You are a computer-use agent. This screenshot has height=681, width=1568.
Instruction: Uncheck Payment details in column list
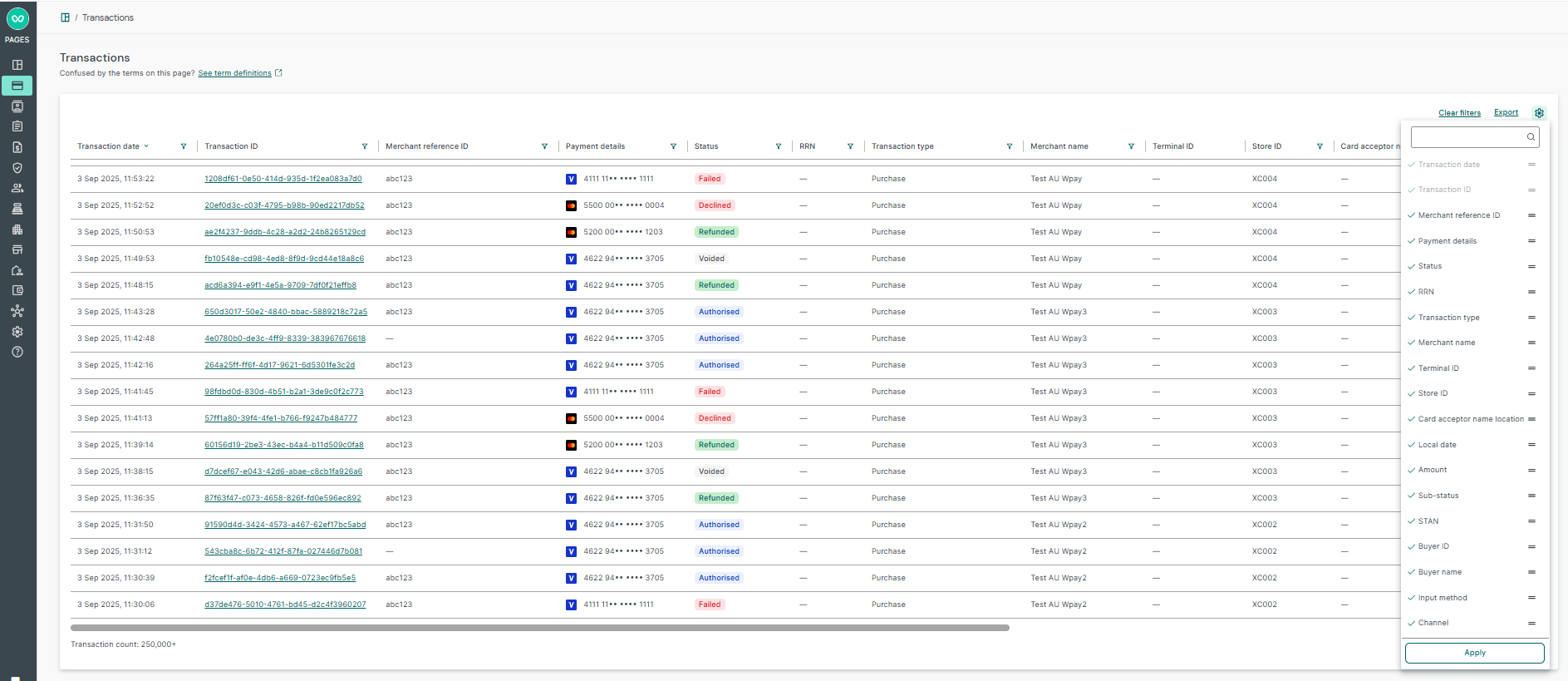point(1412,241)
